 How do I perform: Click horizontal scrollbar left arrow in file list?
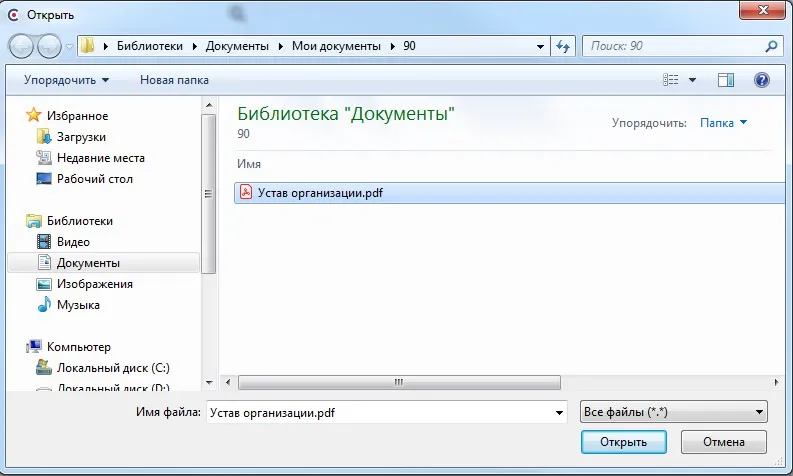click(x=229, y=382)
